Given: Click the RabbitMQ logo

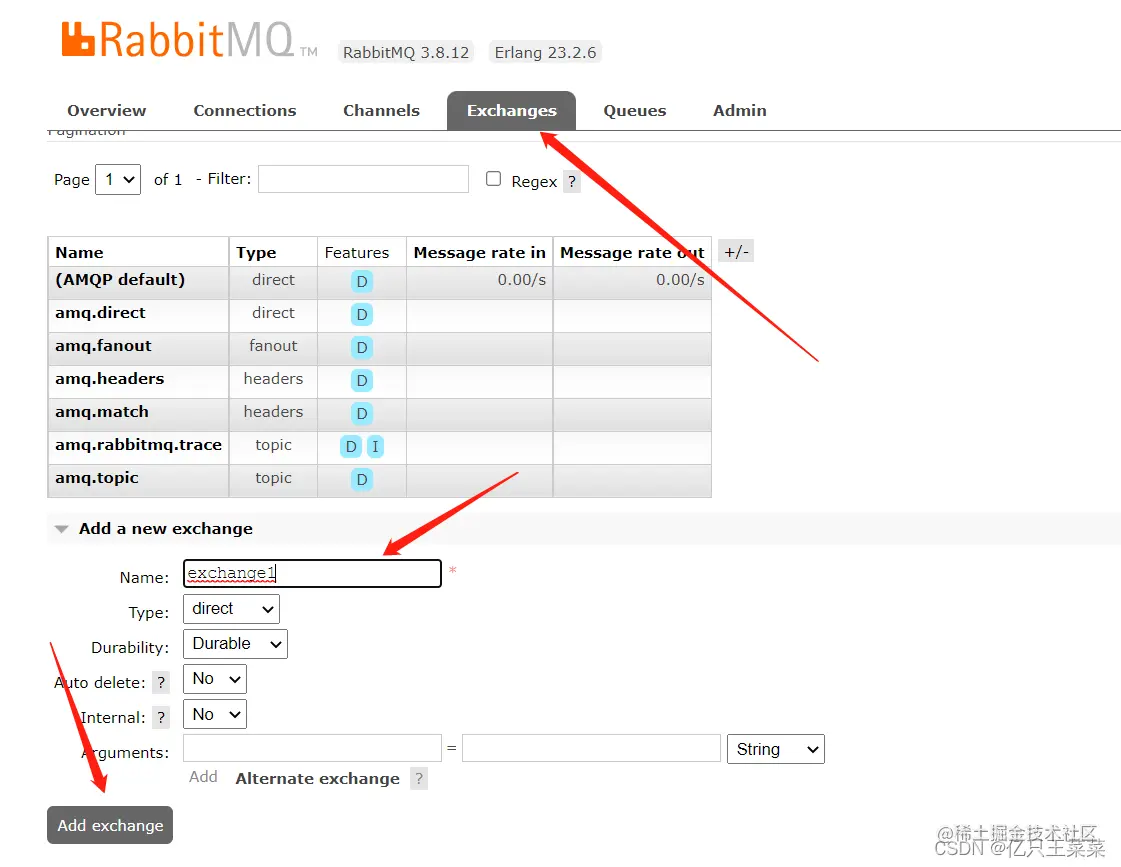Looking at the screenshot, I should tap(189, 40).
